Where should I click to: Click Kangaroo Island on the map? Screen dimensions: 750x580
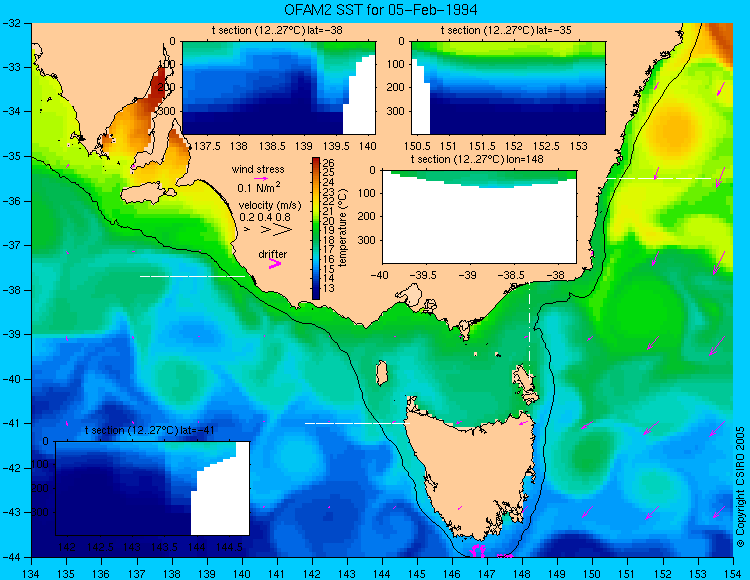pos(147,195)
